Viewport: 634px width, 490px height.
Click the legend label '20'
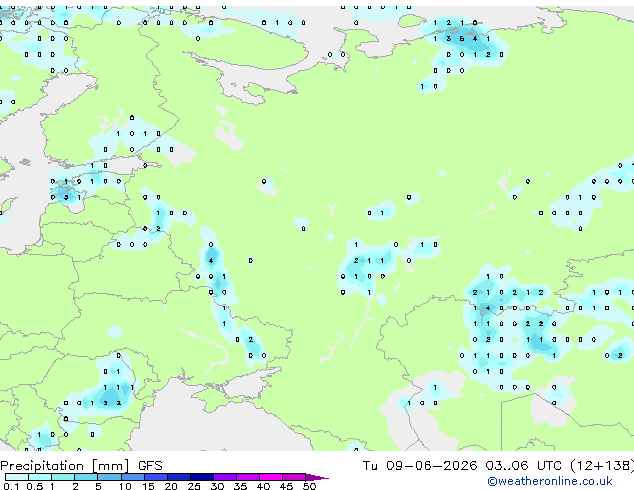(171, 486)
